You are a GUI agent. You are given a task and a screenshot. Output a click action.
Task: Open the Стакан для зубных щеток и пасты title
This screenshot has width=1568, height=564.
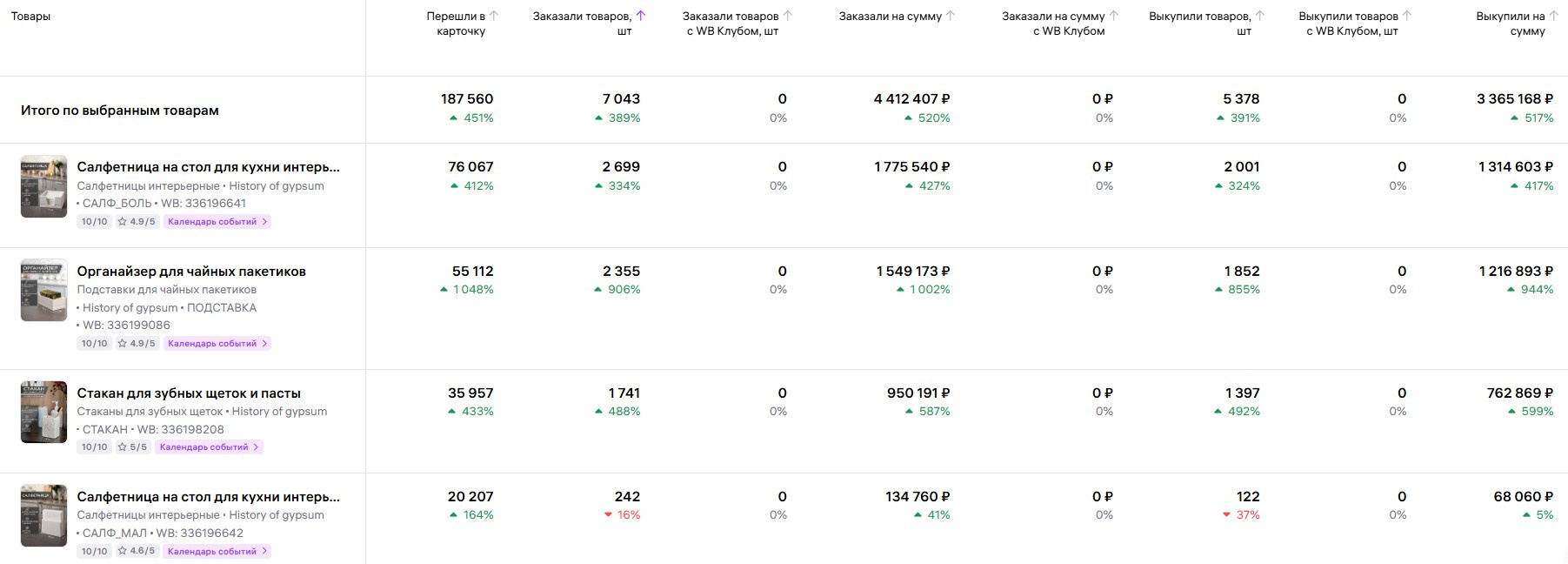[189, 393]
